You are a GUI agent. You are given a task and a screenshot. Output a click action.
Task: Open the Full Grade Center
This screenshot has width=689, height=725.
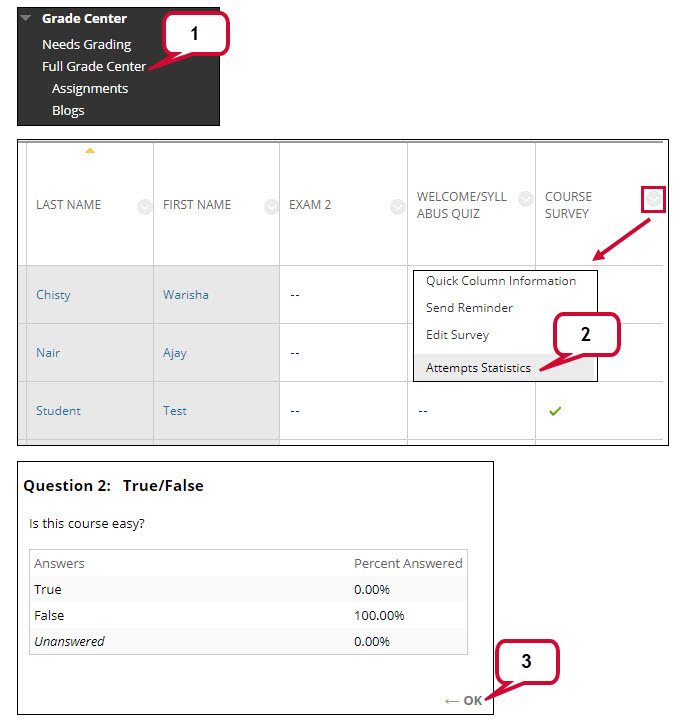point(93,66)
